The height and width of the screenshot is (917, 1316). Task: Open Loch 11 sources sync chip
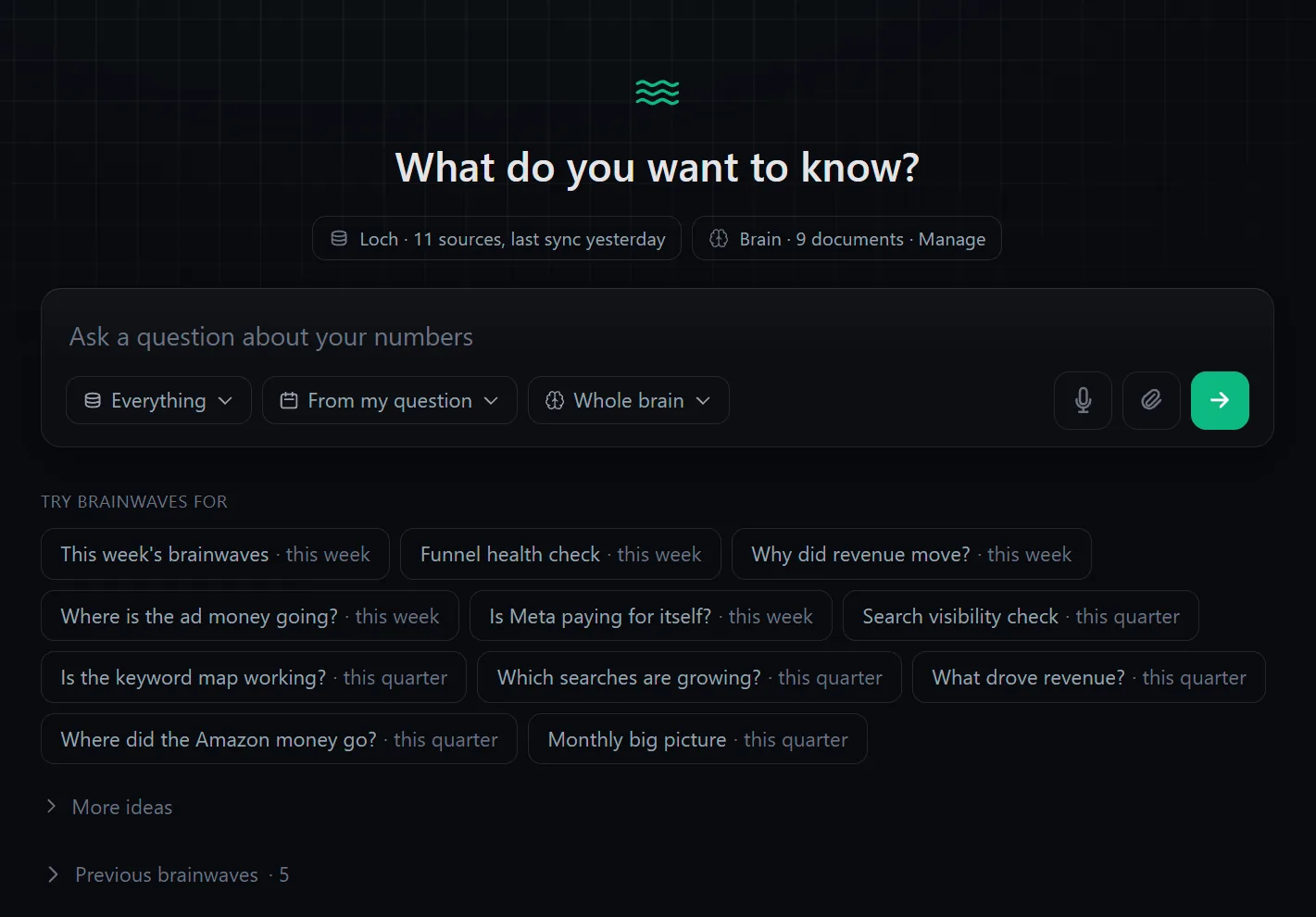496,238
